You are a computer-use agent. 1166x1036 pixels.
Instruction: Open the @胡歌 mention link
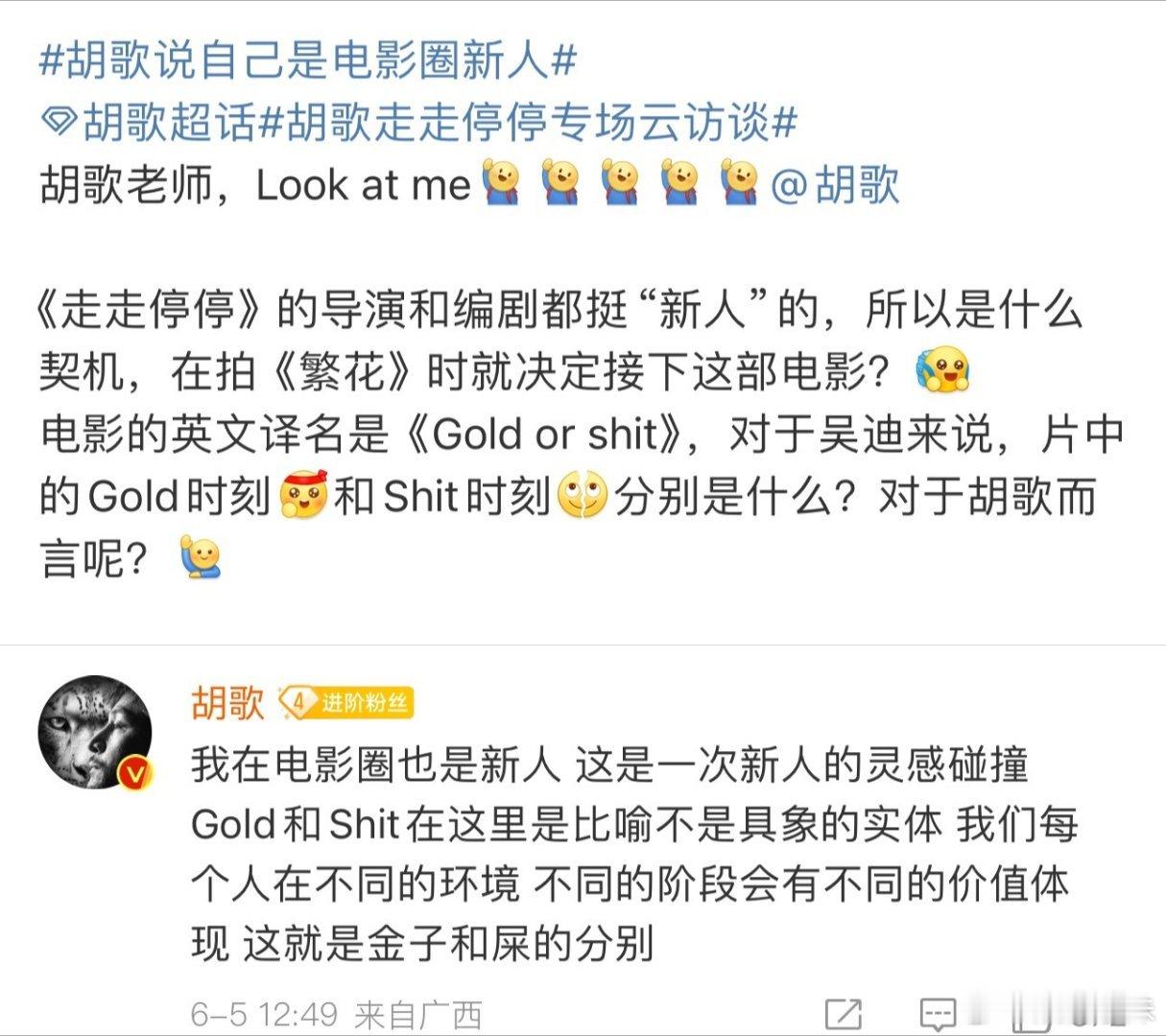click(x=833, y=184)
